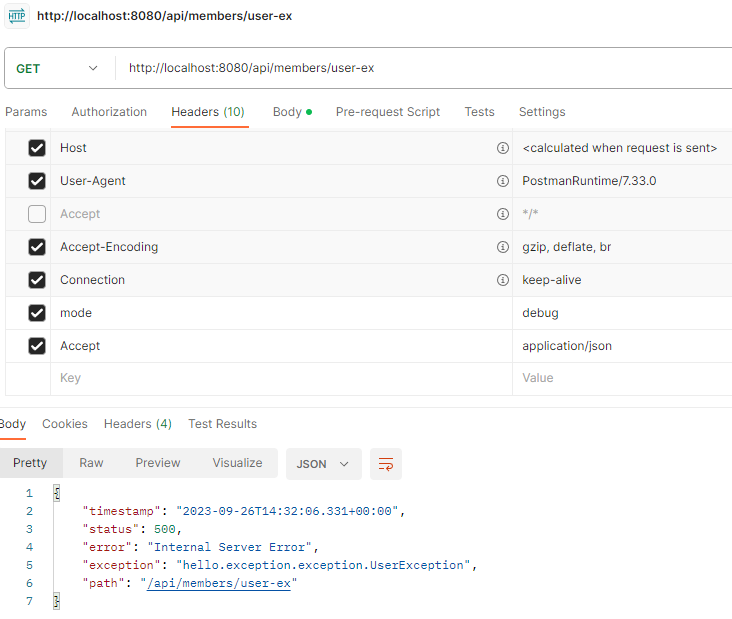Click the 500 status value
The width and height of the screenshot is (732, 619).
[165, 529]
